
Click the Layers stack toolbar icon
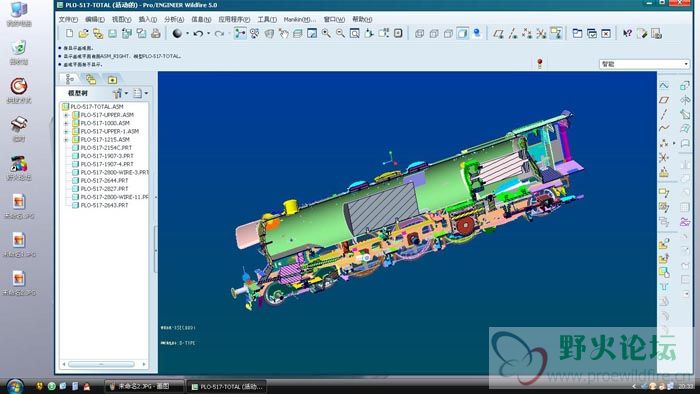pos(298,33)
